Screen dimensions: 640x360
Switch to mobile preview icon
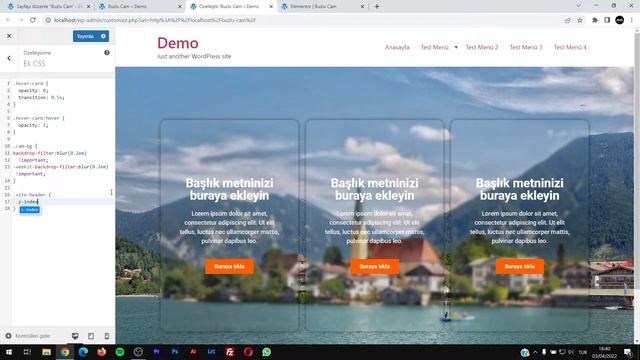coord(107,336)
